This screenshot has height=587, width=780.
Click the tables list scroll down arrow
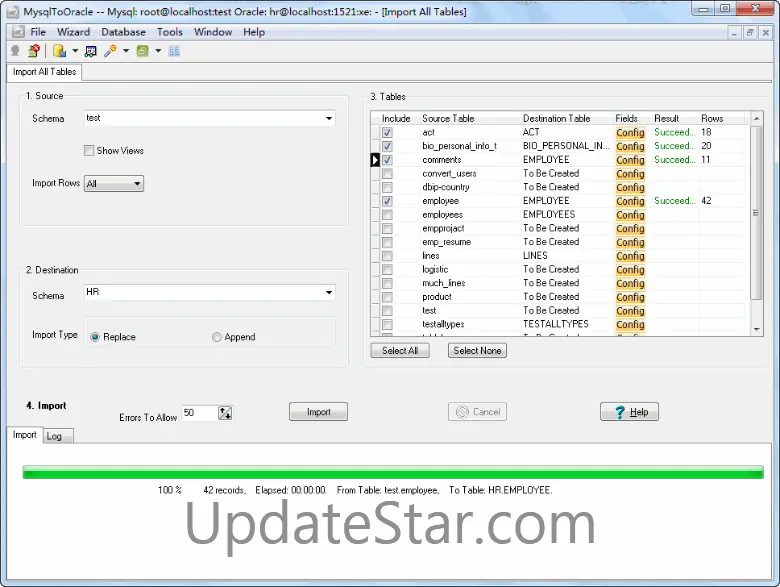click(x=757, y=329)
